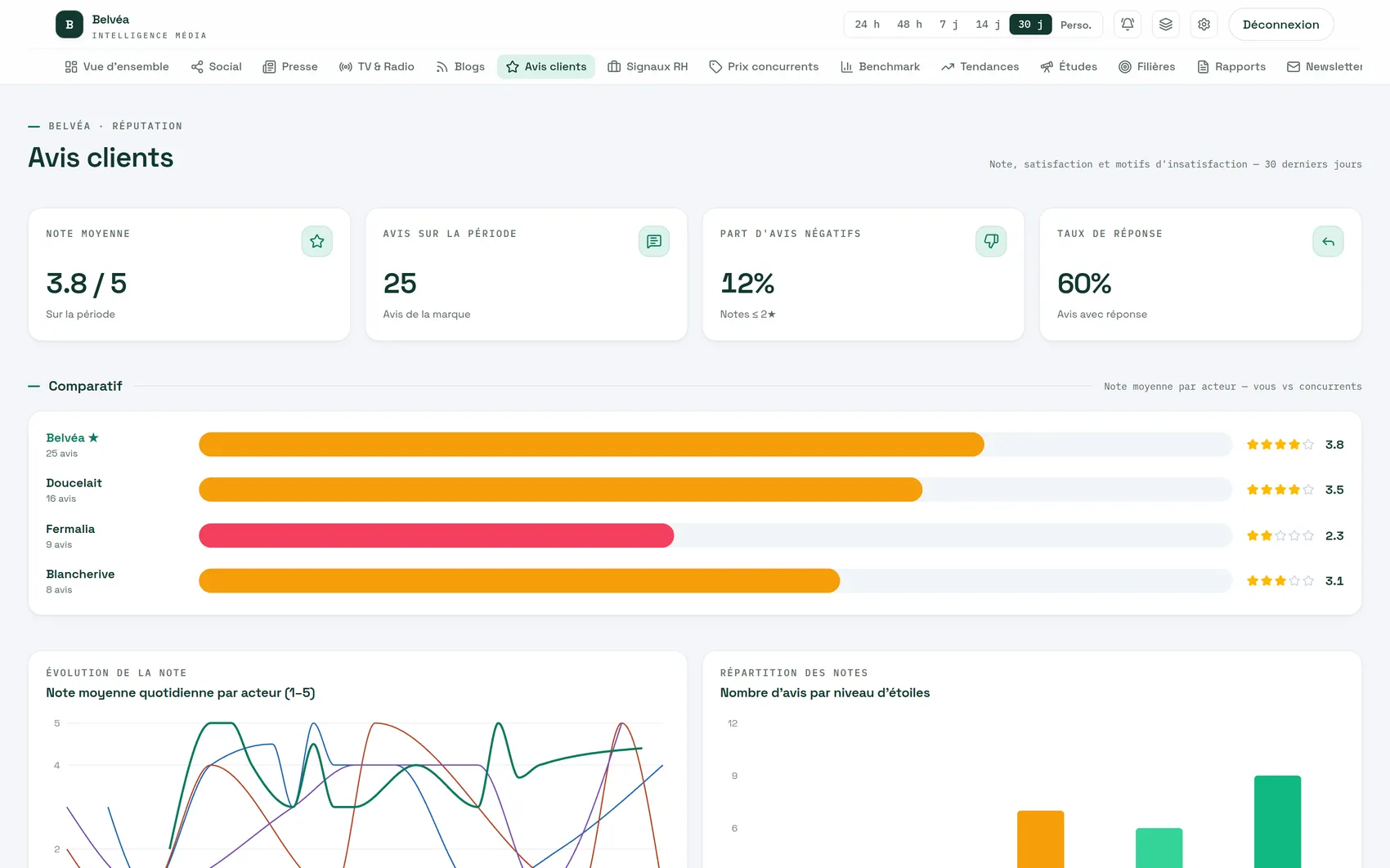Select the 48 h time range

pyautogui.click(x=909, y=25)
